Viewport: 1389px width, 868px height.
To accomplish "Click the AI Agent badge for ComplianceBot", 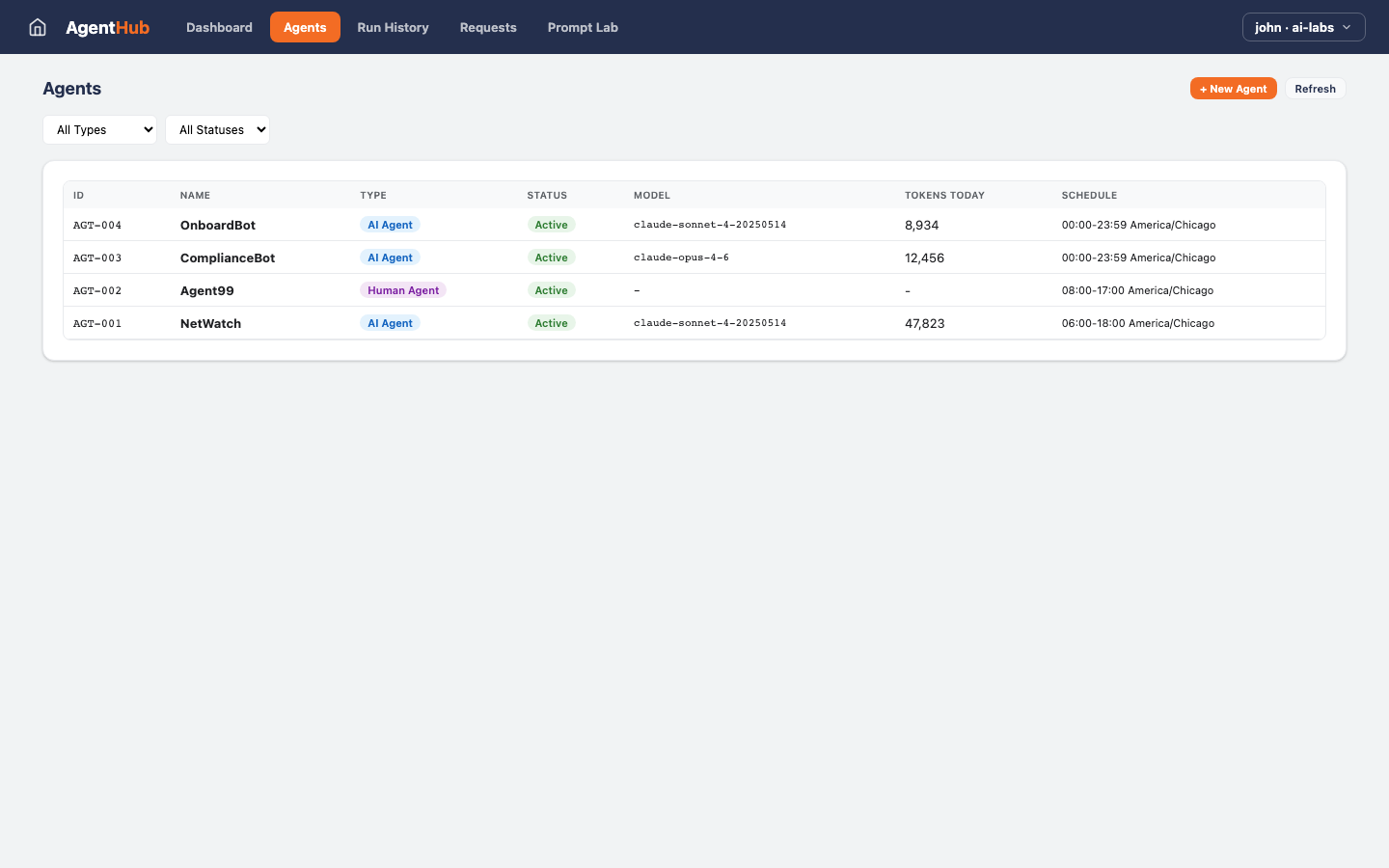I will (390, 258).
